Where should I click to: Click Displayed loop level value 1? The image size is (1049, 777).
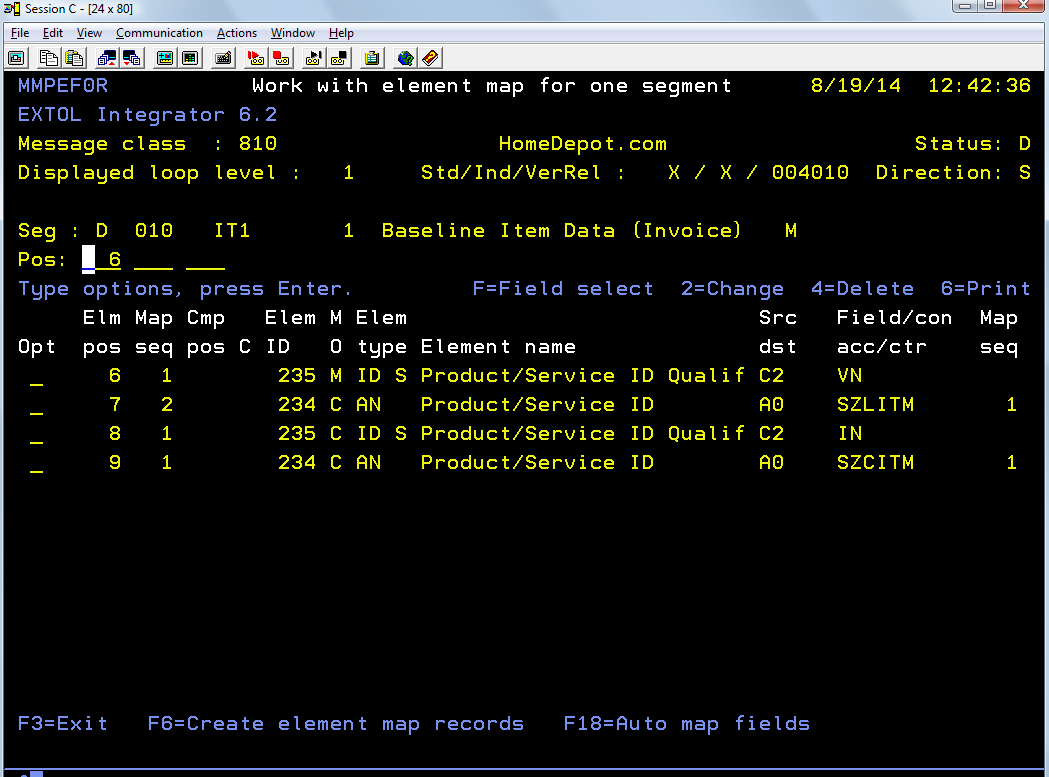tap(349, 173)
